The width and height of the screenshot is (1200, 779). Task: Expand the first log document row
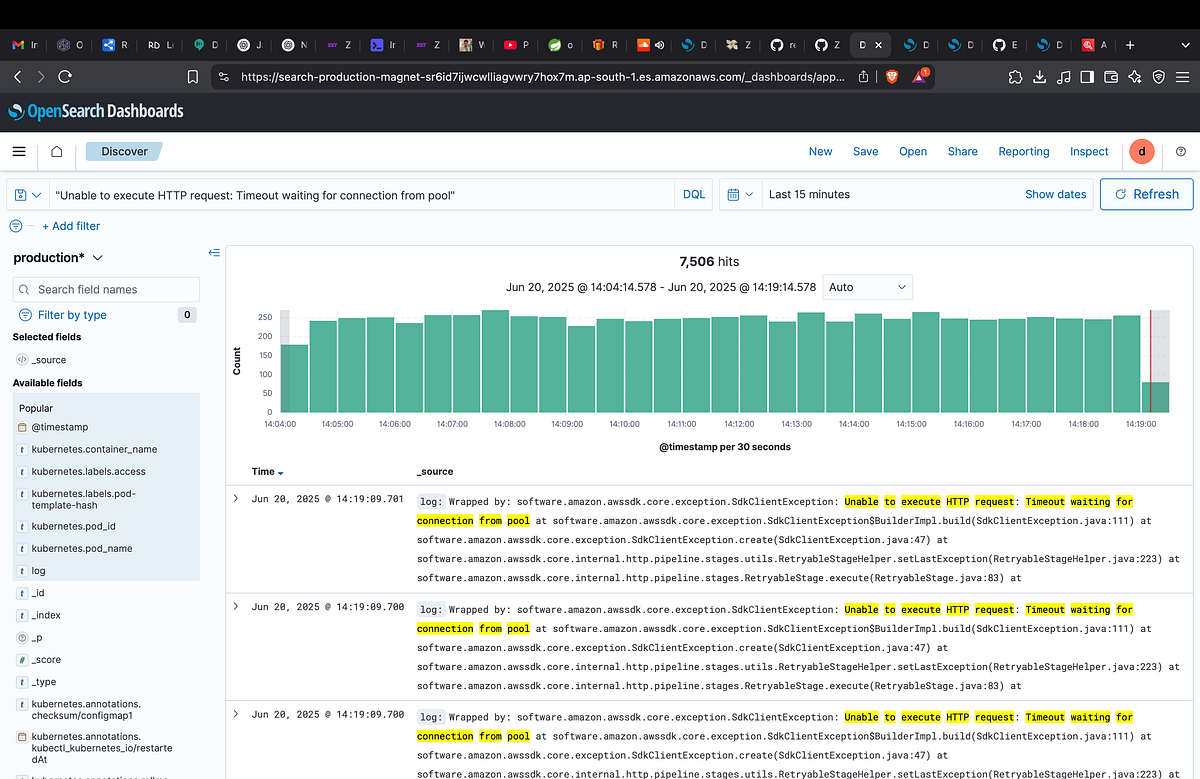(236, 498)
